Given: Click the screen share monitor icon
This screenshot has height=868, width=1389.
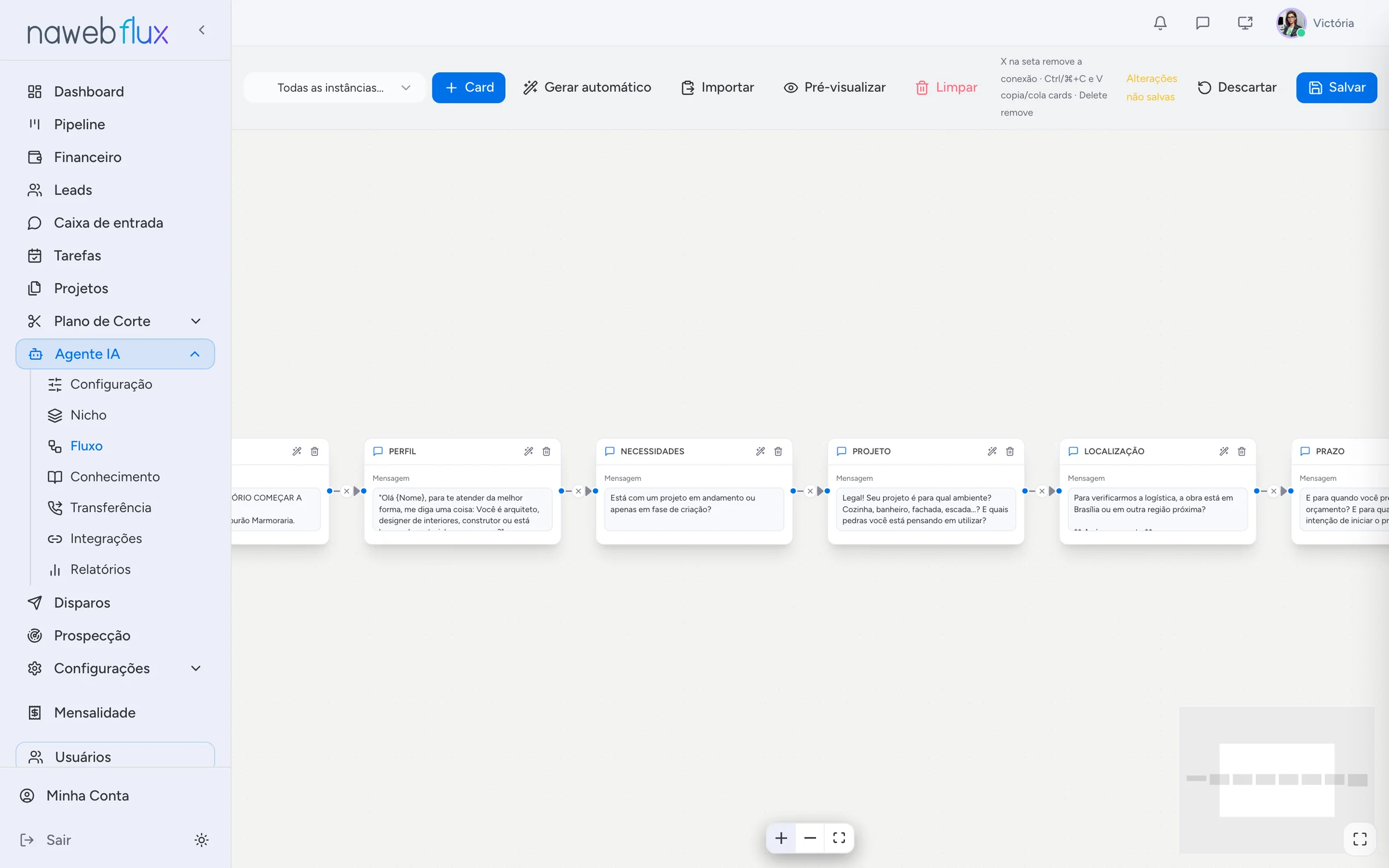Looking at the screenshot, I should [x=1245, y=23].
